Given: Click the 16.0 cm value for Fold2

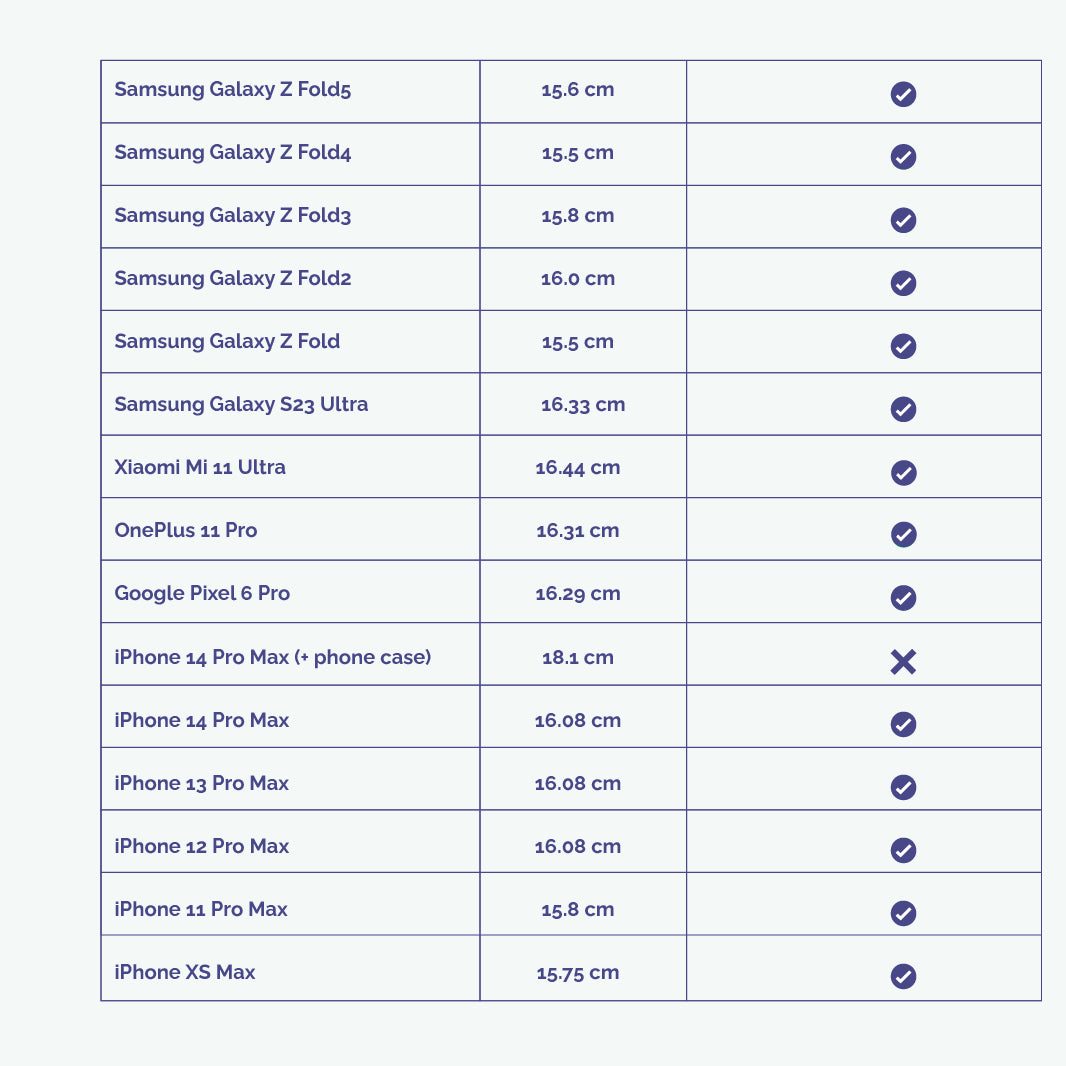Looking at the screenshot, I should coord(577,279).
